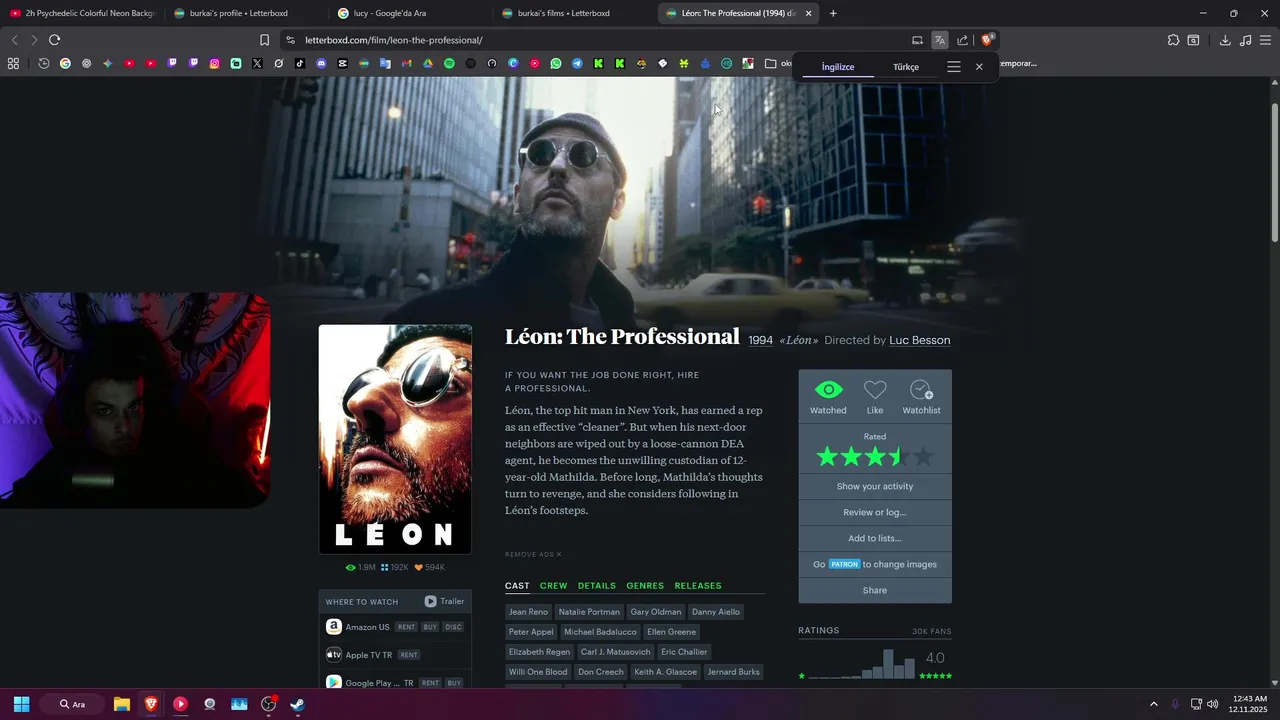Select İngilizce language tab
This screenshot has height=720, width=1280.
pos(838,66)
